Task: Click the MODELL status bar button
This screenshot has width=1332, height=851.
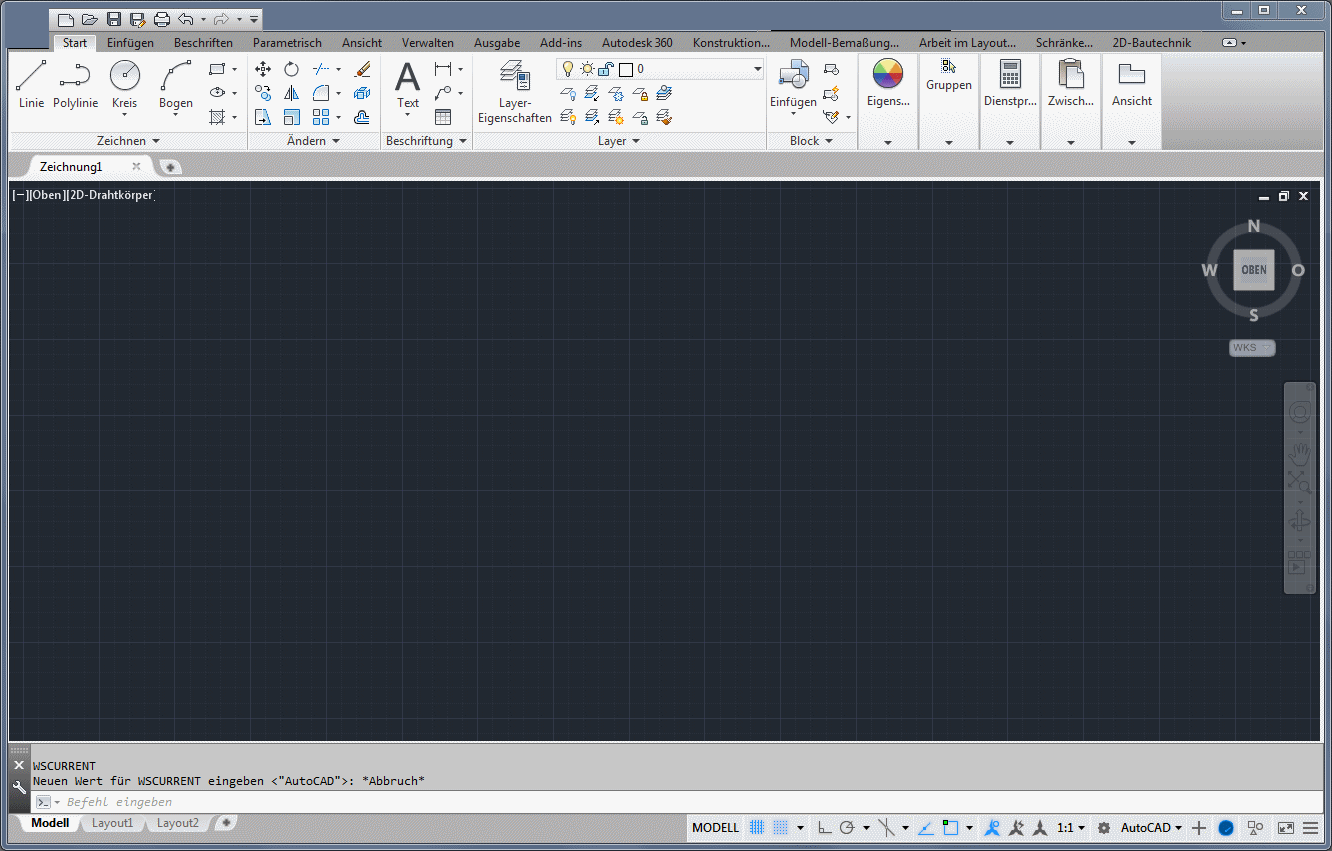Action: [715, 828]
